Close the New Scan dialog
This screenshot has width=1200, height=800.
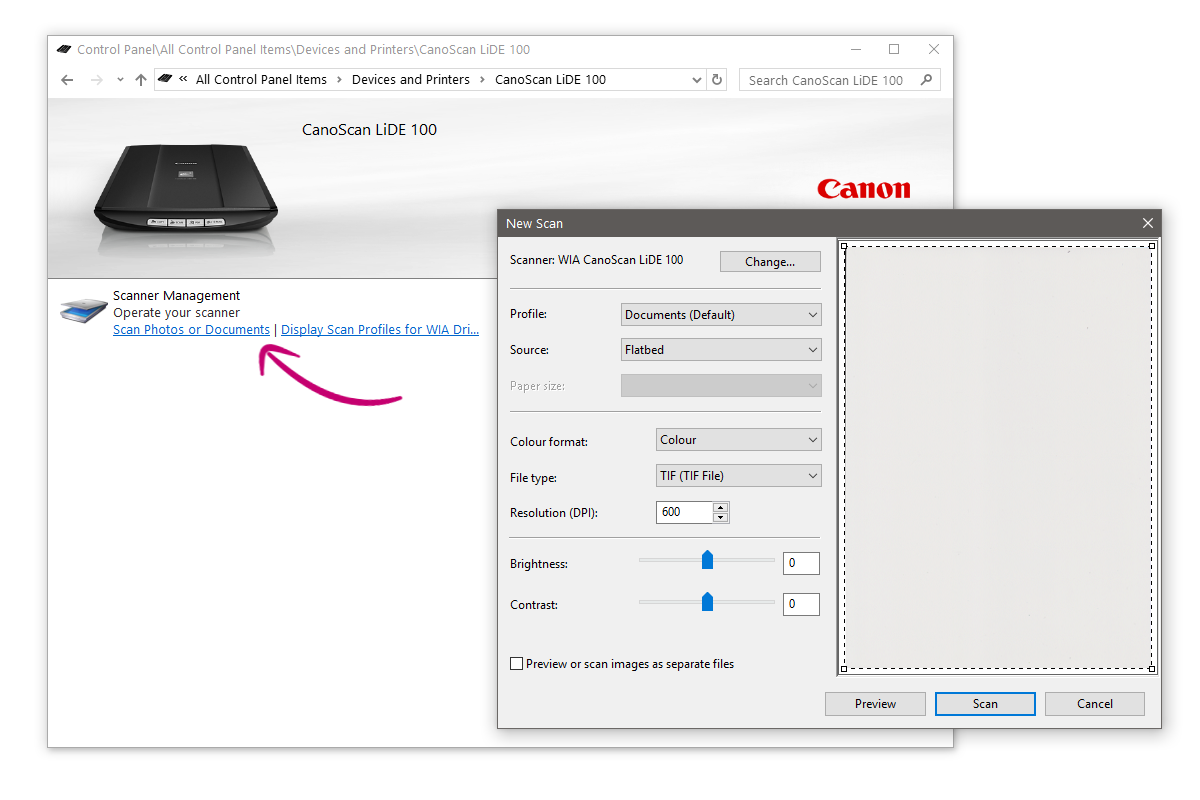[x=1148, y=224]
